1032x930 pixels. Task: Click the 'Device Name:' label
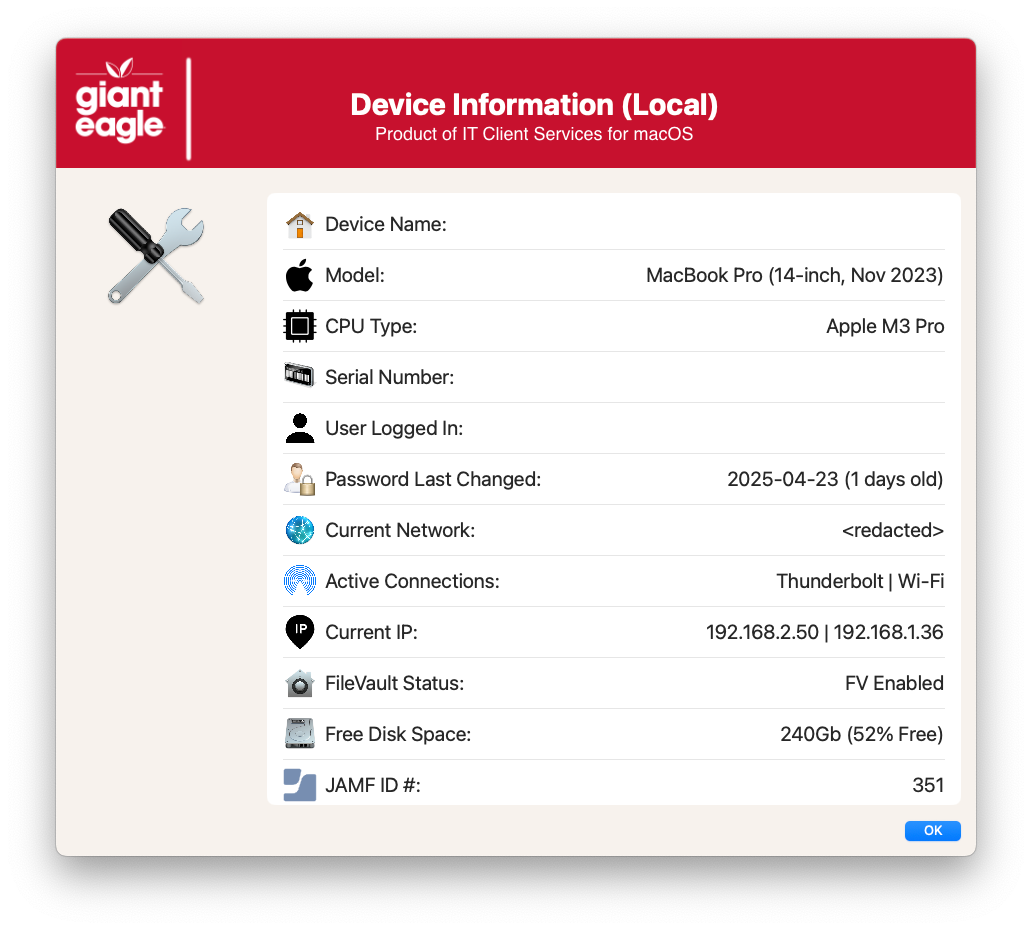click(386, 224)
